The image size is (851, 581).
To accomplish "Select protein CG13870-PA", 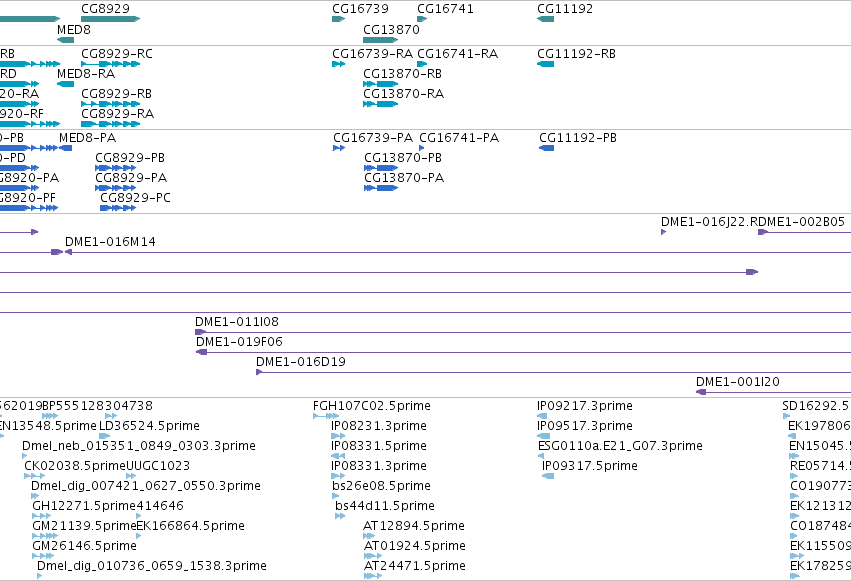I will 381,188.
